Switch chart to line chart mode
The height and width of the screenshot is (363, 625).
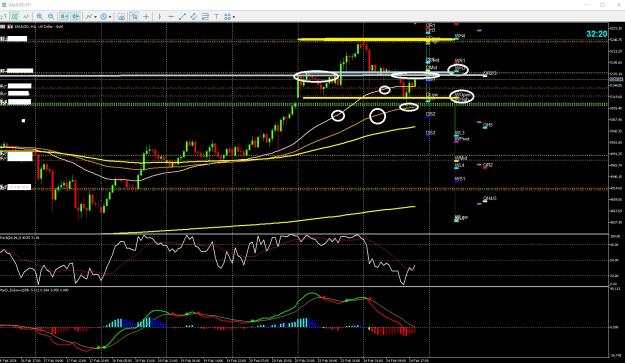tap(26, 17)
